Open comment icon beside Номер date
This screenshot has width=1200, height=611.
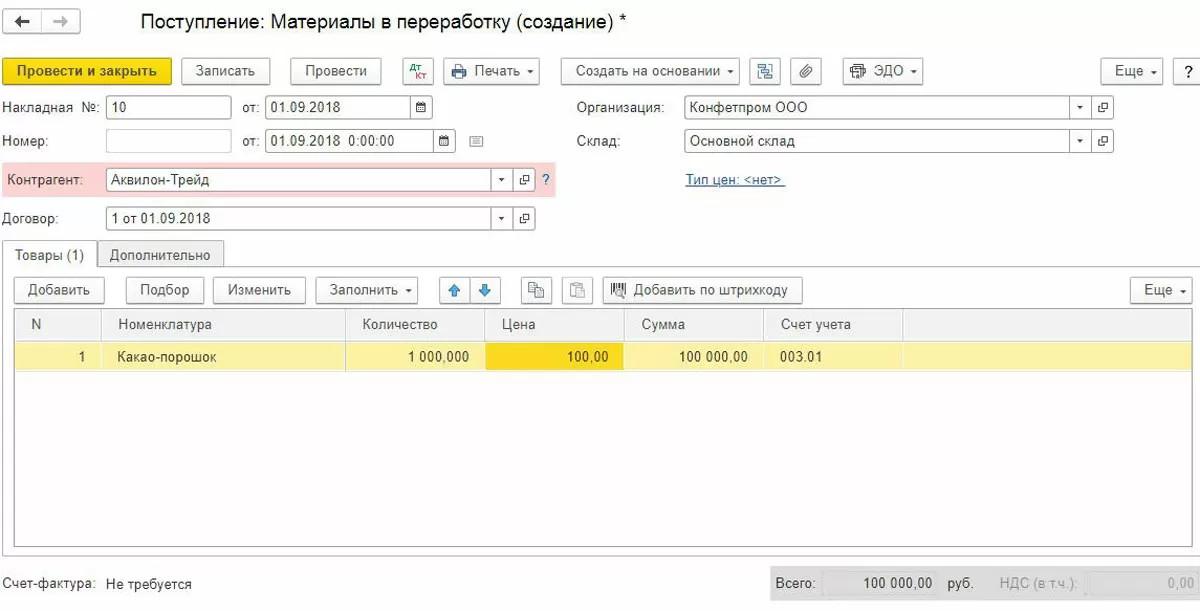[476, 141]
